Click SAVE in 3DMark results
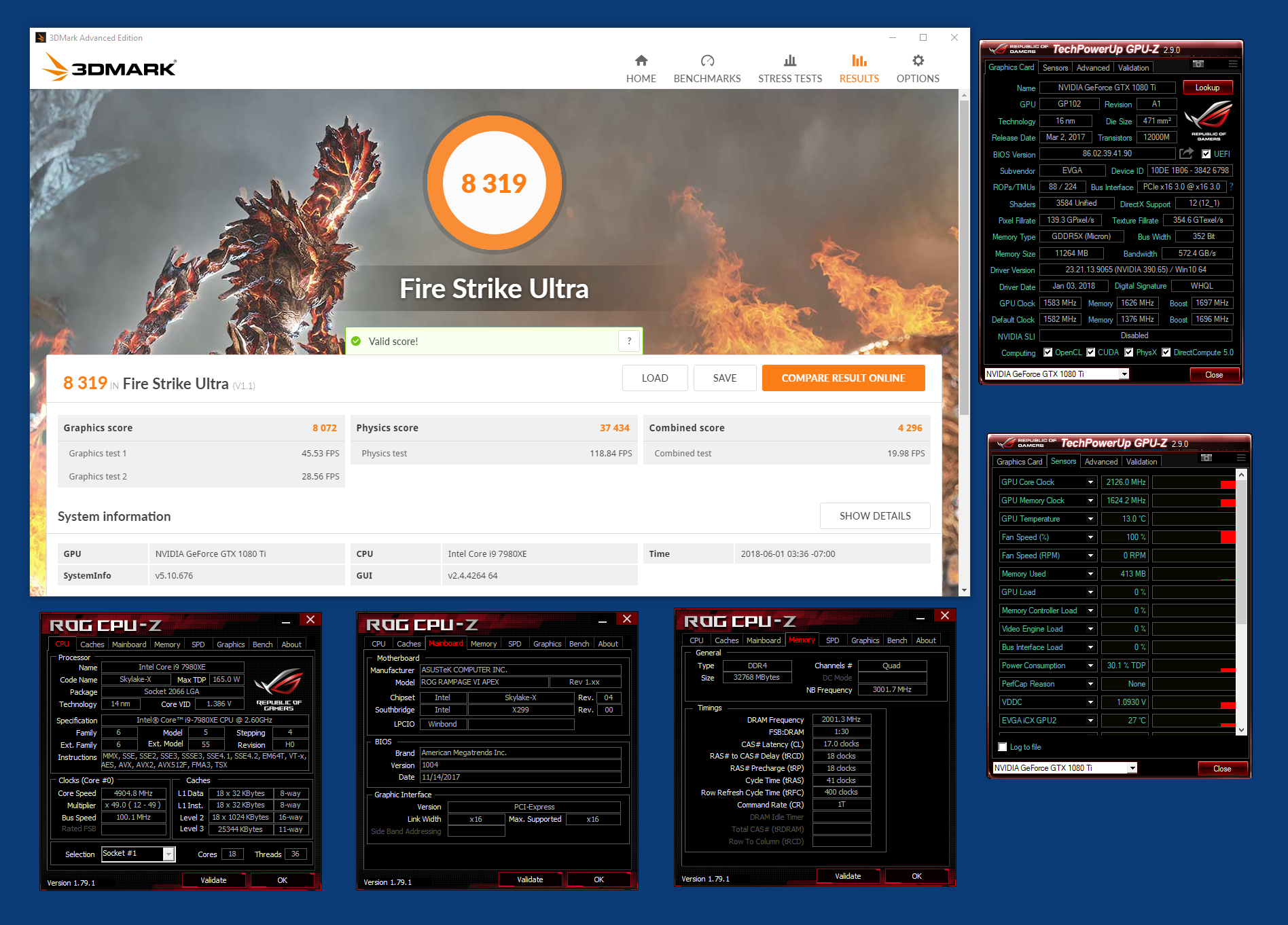This screenshot has height=925, width=1288. click(725, 378)
